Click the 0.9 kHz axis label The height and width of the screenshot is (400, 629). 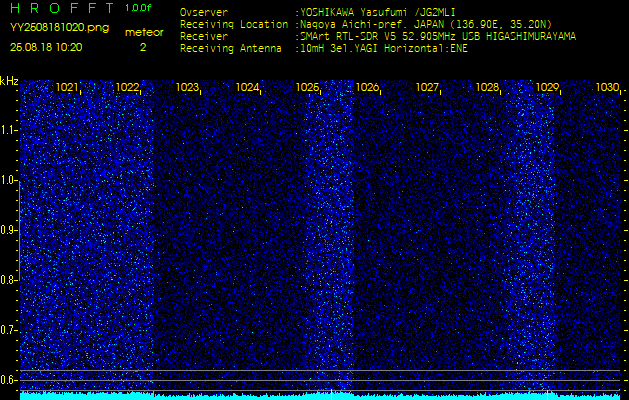coord(8,230)
